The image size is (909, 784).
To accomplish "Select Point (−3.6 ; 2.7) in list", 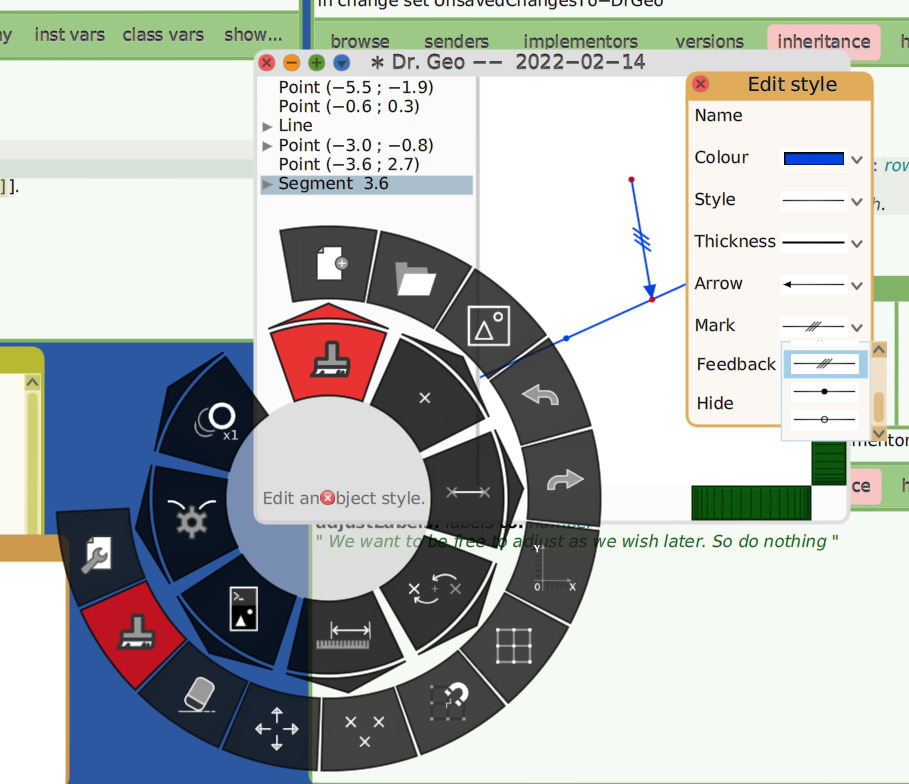I will (x=349, y=165).
